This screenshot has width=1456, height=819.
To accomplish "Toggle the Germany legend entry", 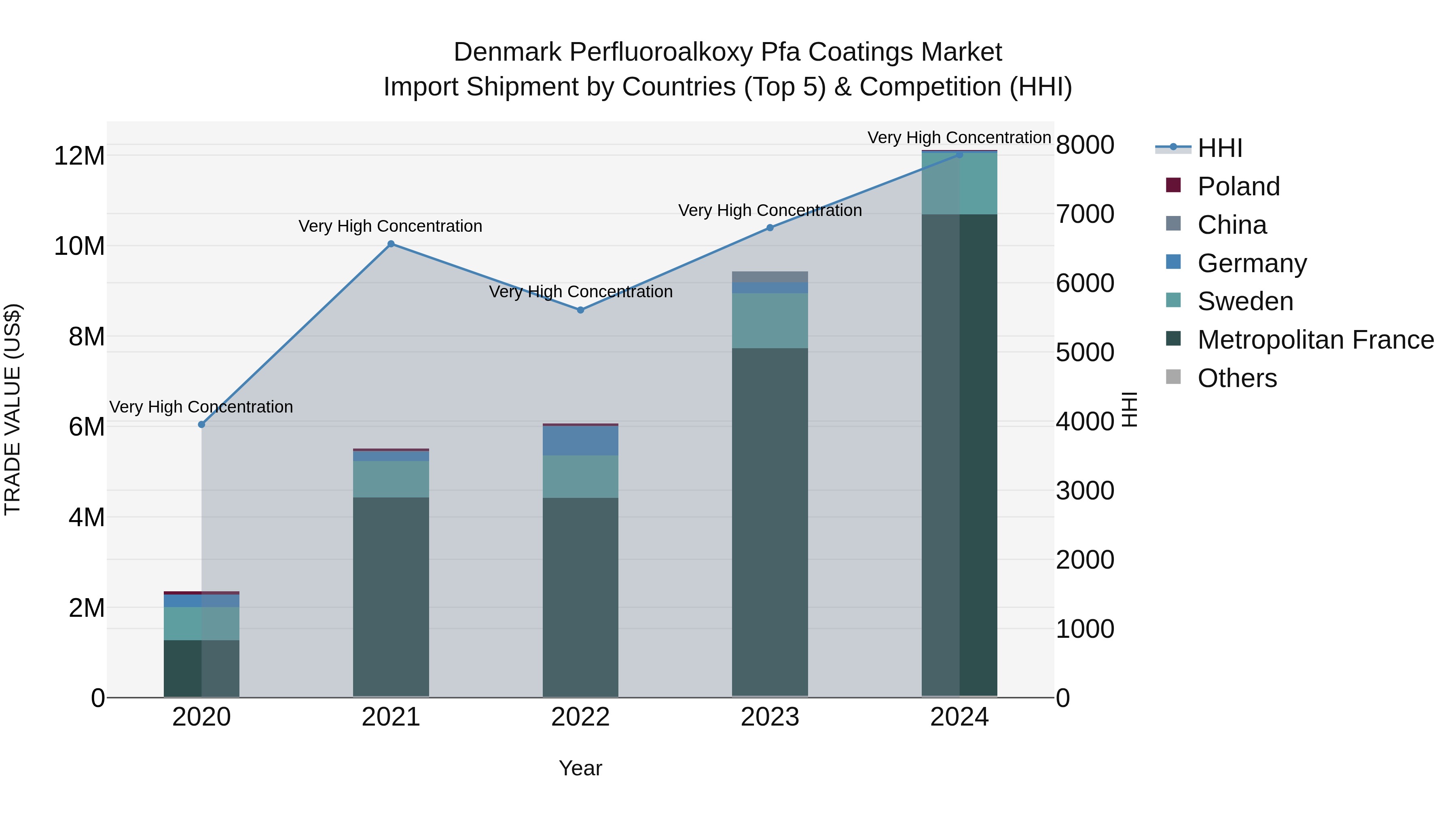I will 1236,263.
